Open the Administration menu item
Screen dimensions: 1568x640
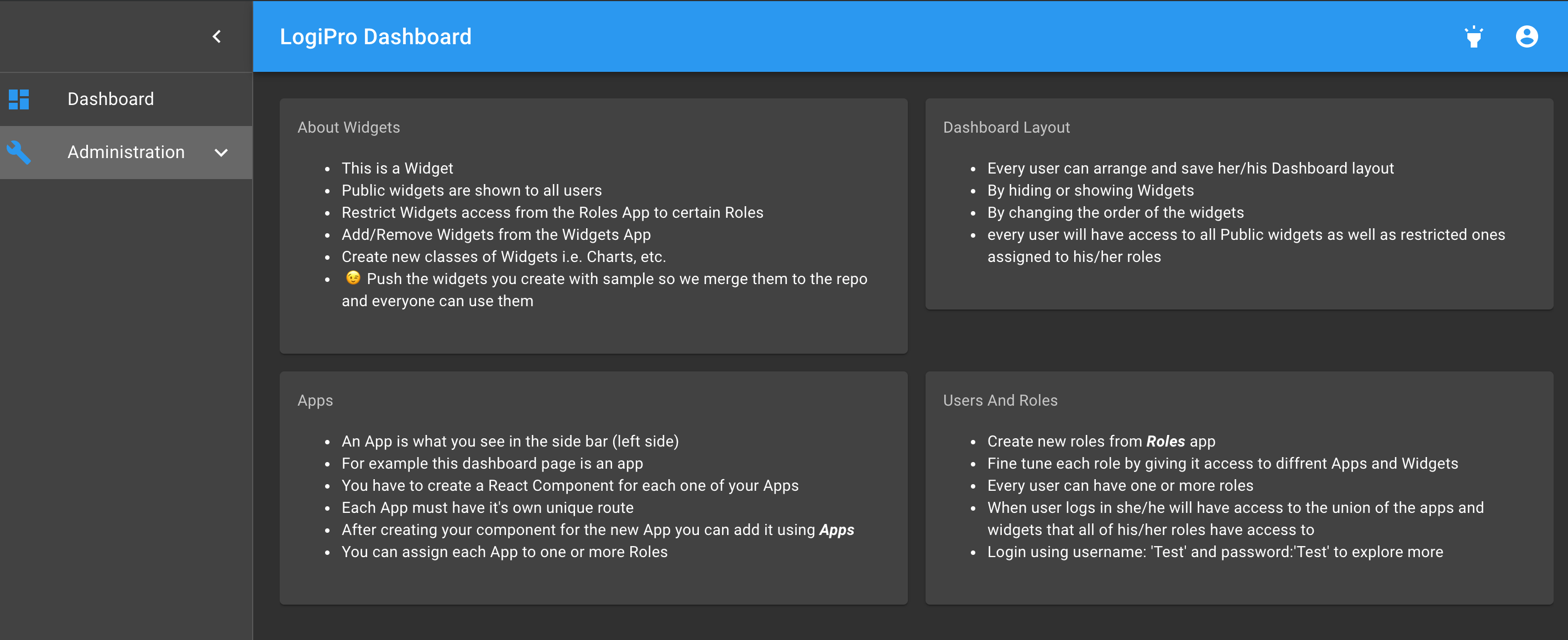126,152
